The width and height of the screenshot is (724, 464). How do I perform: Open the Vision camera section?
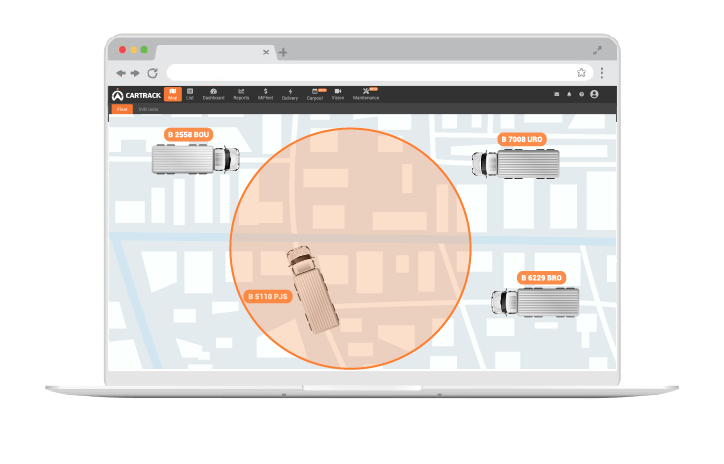pyautogui.click(x=338, y=94)
